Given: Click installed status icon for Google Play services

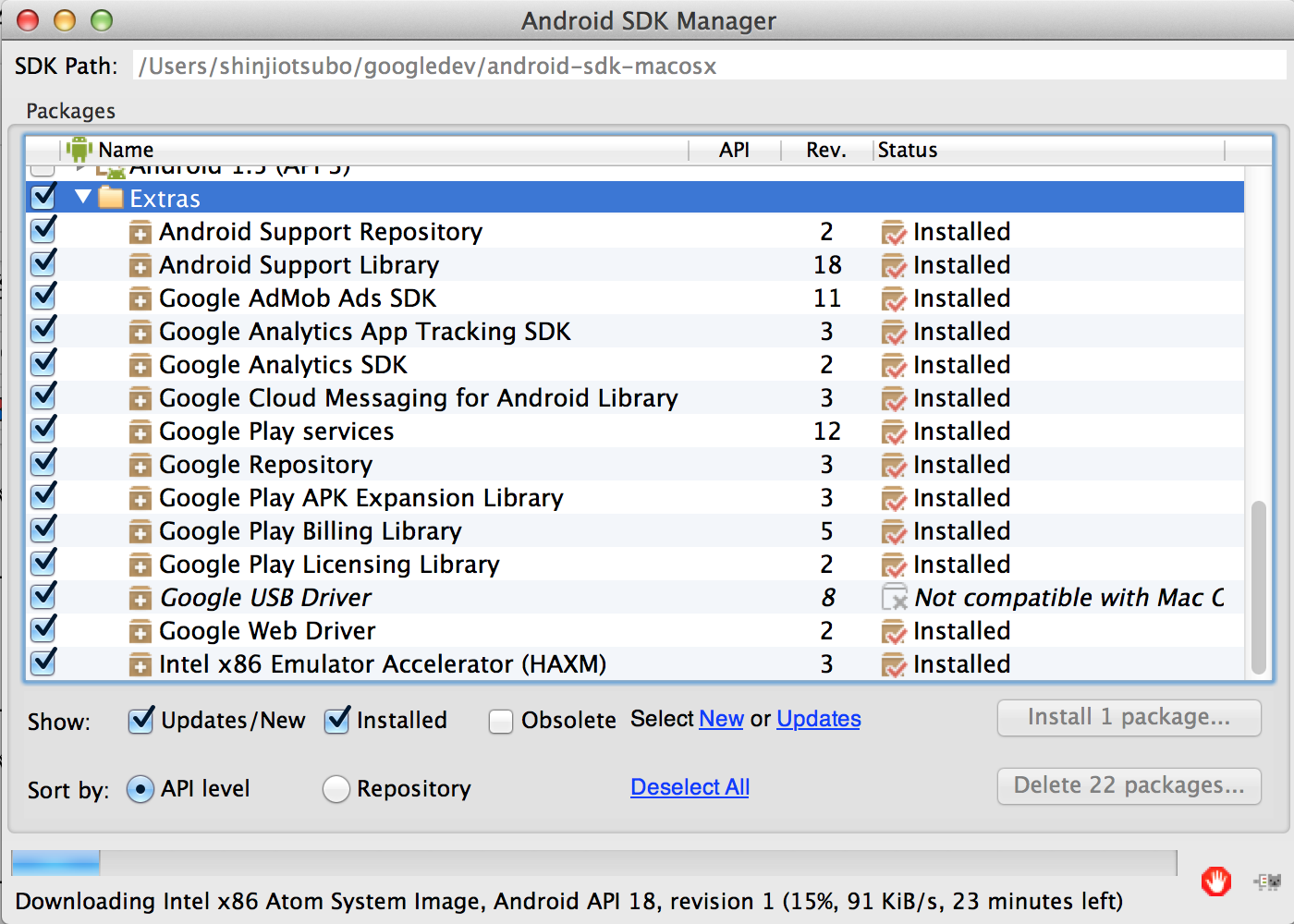Looking at the screenshot, I should pyautogui.click(x=894, y=432).
